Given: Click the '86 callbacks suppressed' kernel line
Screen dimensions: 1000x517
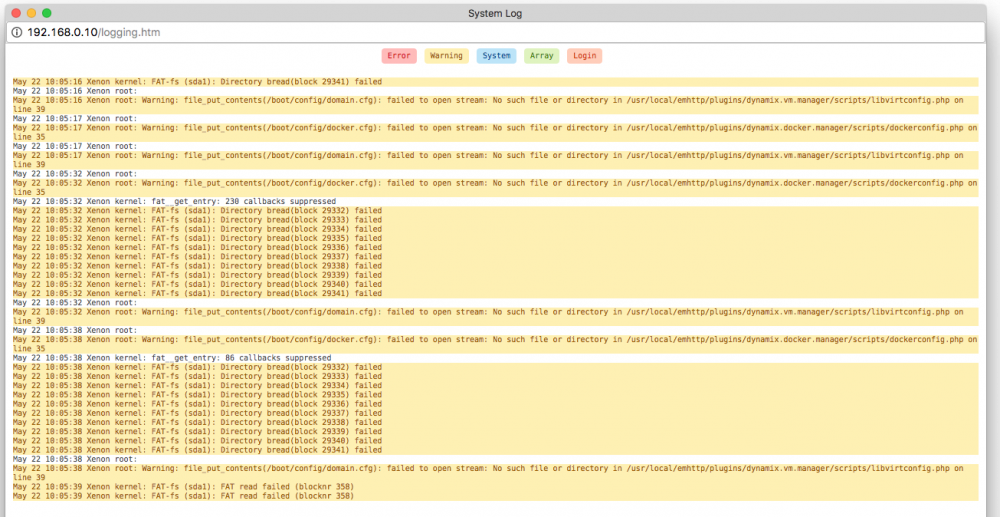Looking at the screenshot, I should (495, 358).
